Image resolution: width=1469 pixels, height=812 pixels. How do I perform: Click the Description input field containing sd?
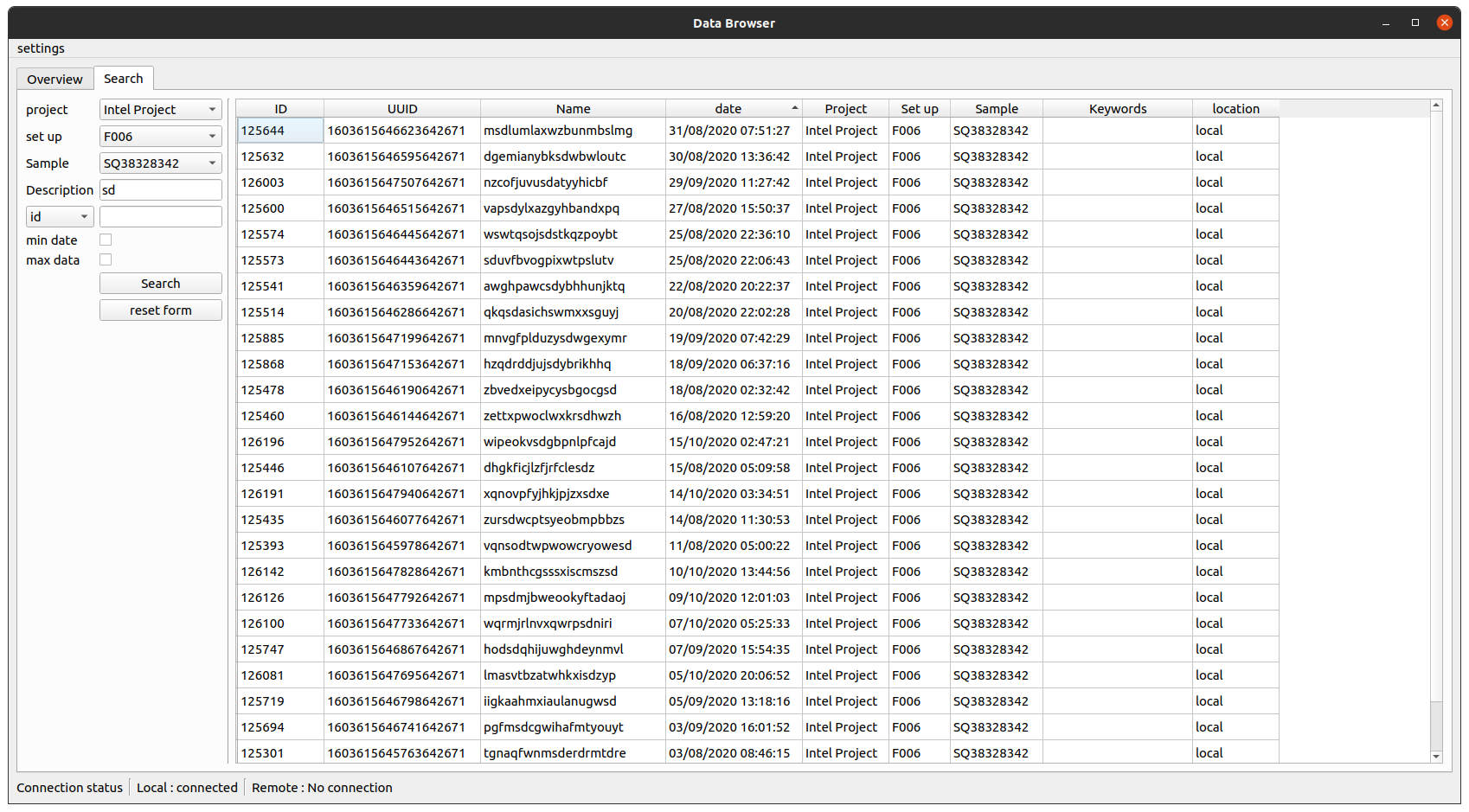161,190
